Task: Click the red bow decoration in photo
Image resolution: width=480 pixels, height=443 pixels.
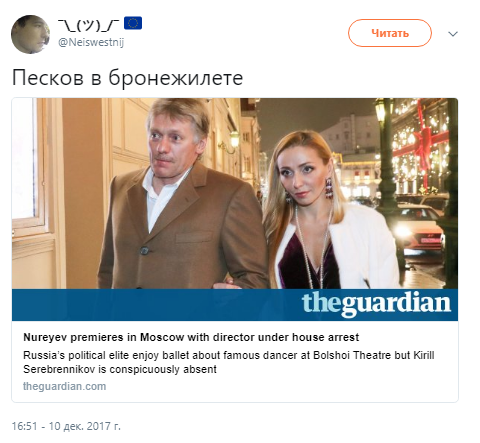Action: 423,142
